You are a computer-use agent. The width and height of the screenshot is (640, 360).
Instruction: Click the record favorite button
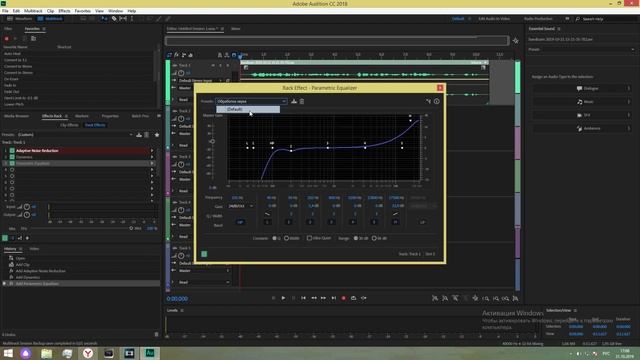tap(7, 39)
